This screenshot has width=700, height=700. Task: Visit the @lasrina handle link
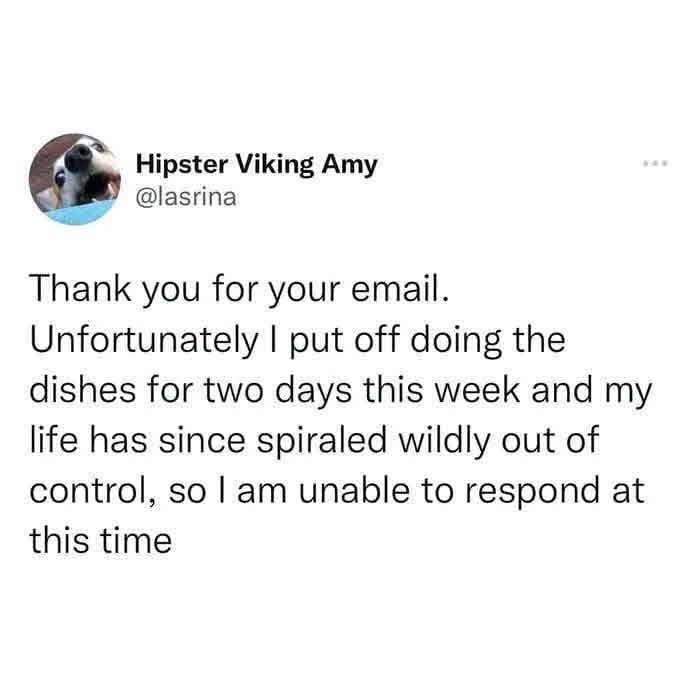[x=186, y=197]
